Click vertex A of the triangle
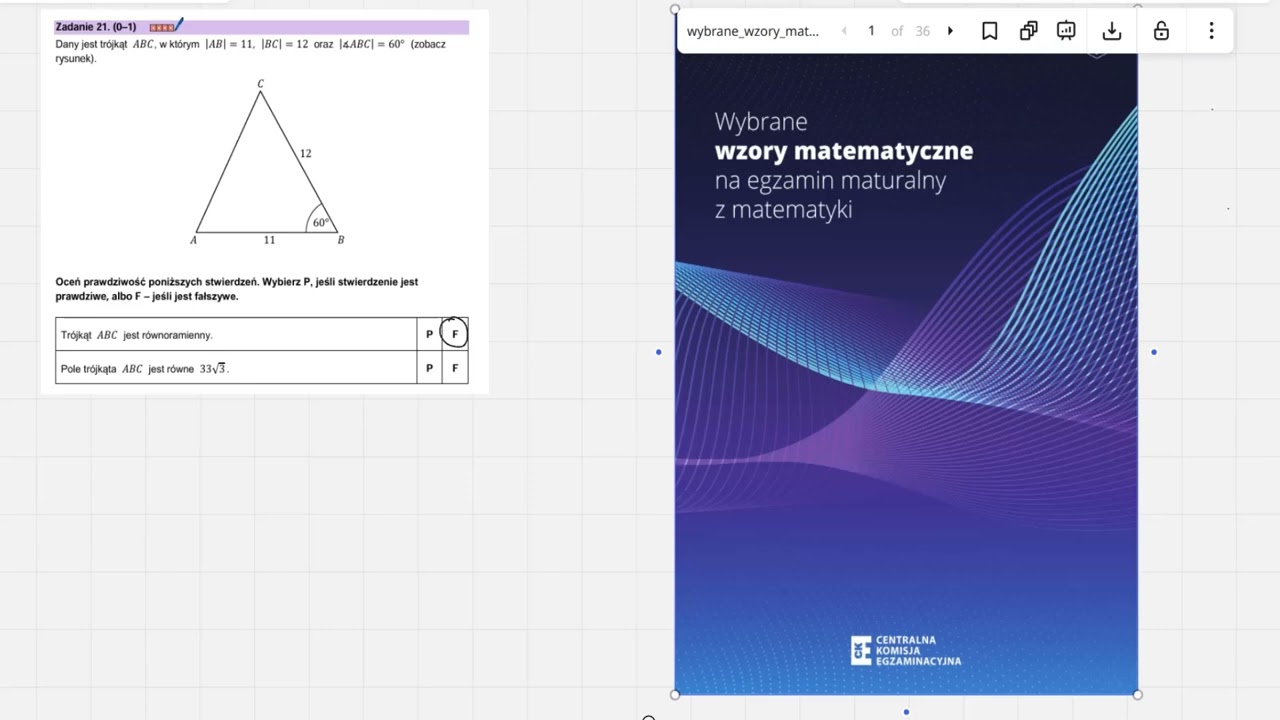 click(x=194, y=240)
